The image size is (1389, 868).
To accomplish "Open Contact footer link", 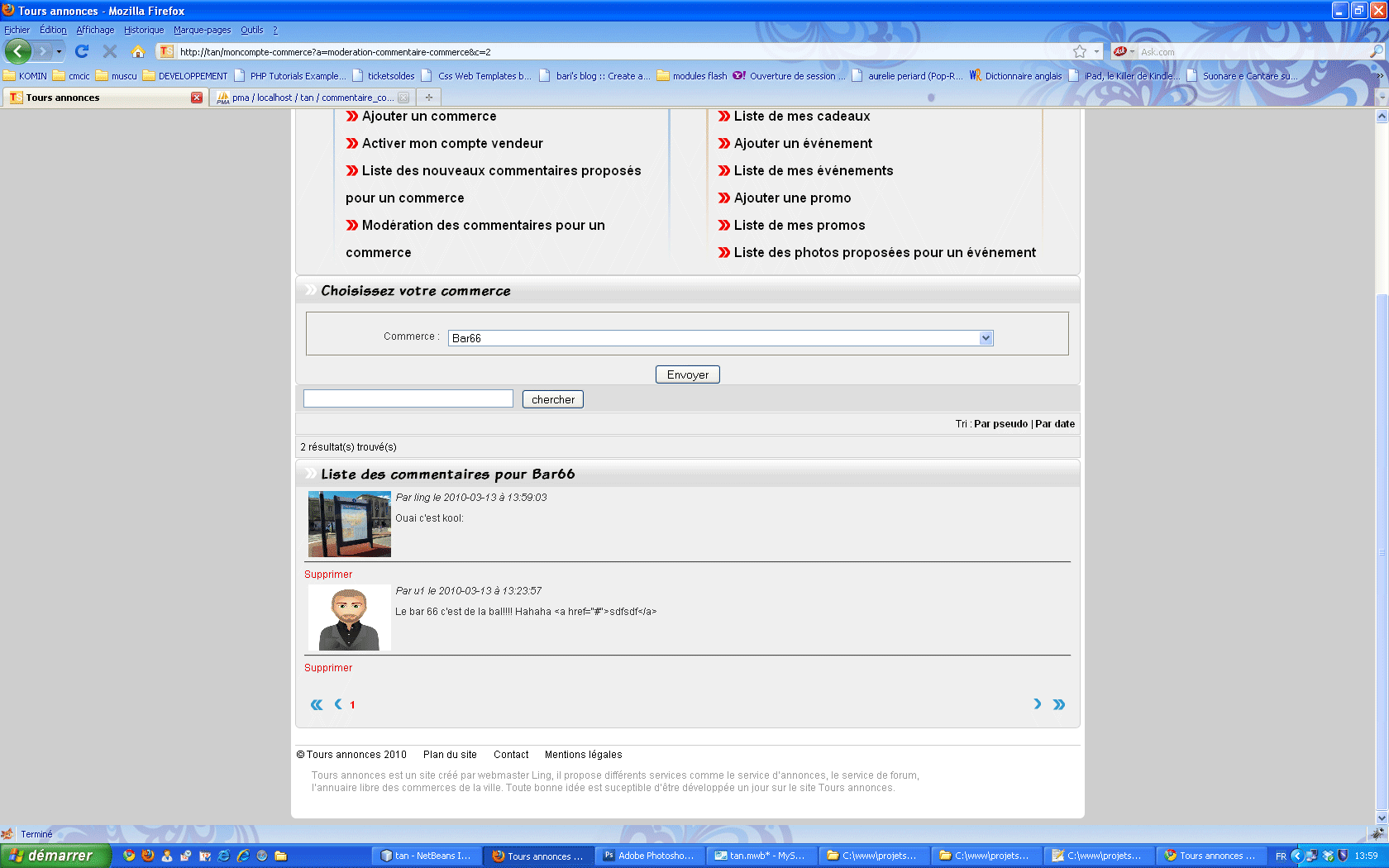I will [511, 755].
